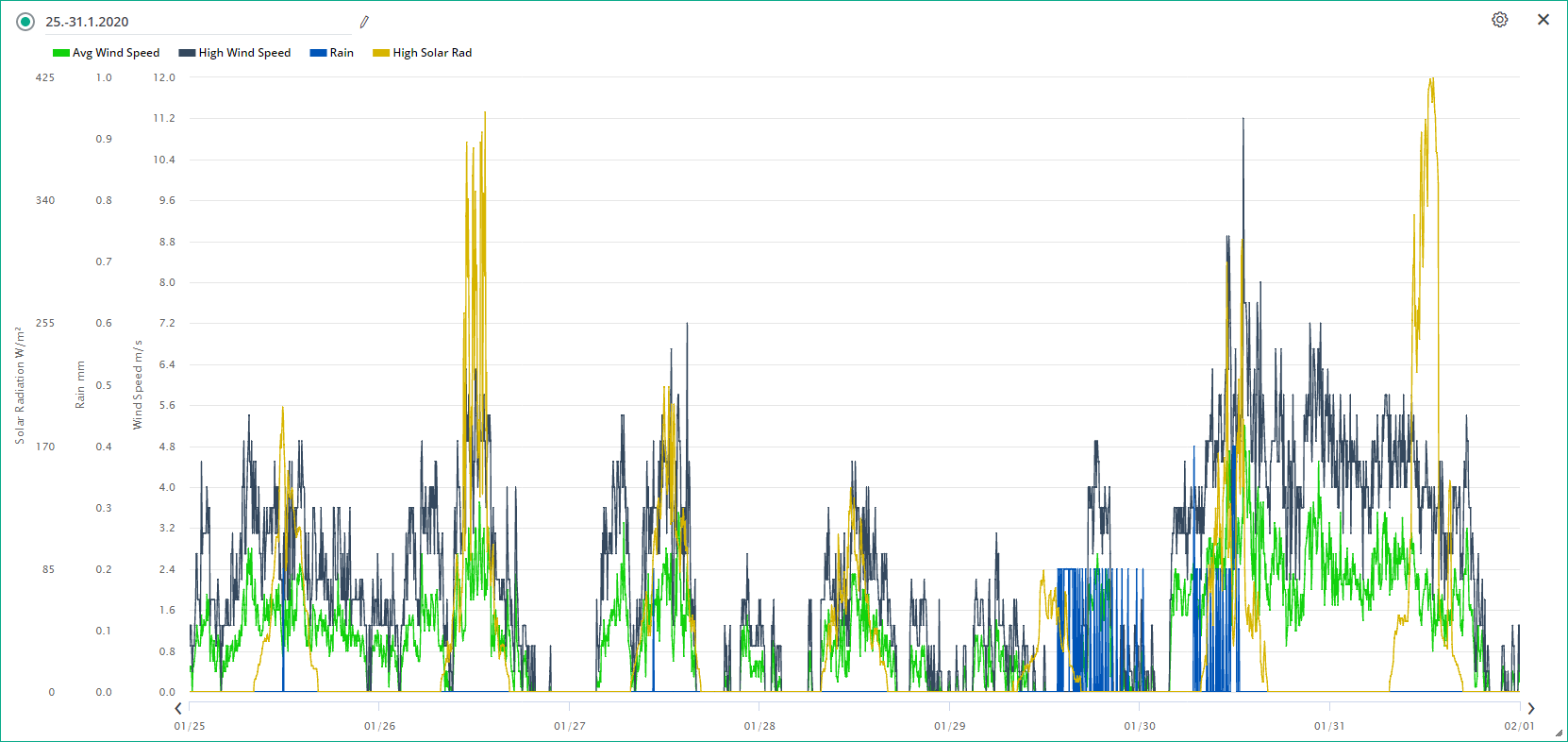Click the 01/27 date label on axis
Screen dimensions: 1568x742
pyautogui.click(x=570, y=726)
